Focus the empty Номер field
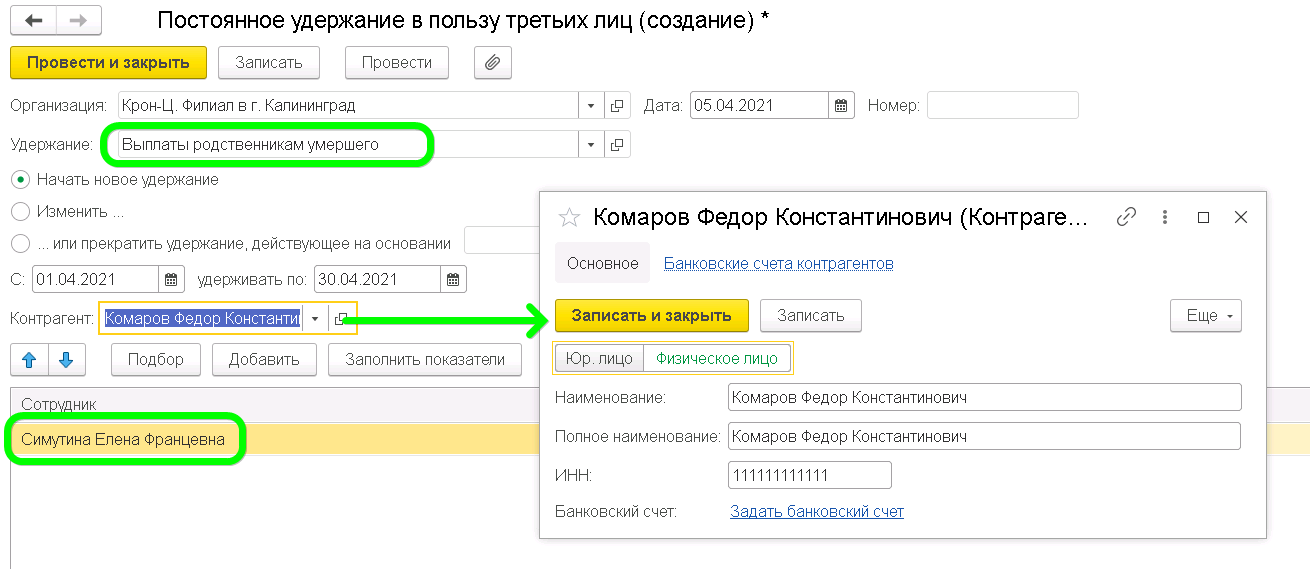Image resolution: width=1310 pixels, height=569 pixels. 1003,105
